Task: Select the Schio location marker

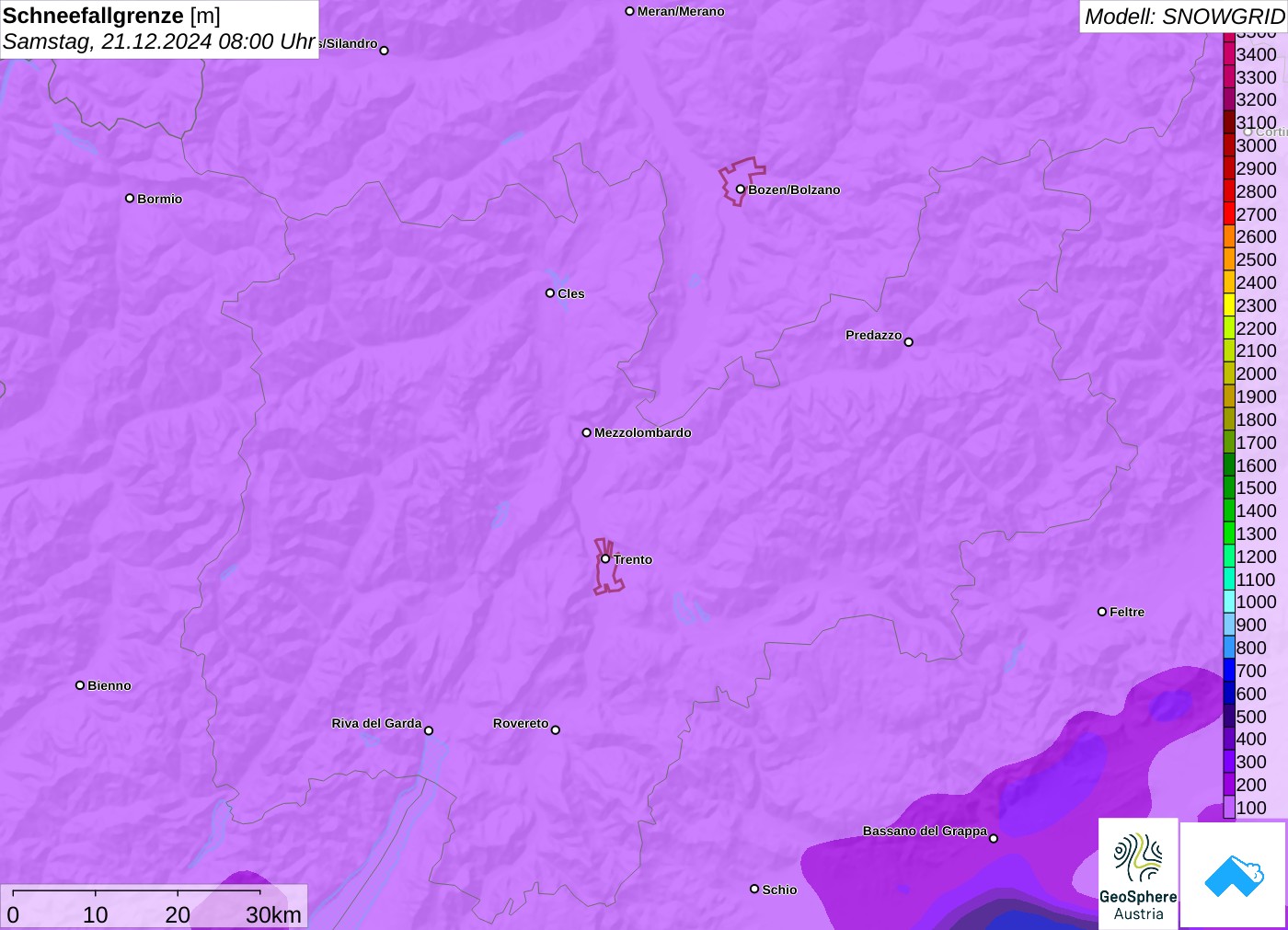Action: [754, 889]
